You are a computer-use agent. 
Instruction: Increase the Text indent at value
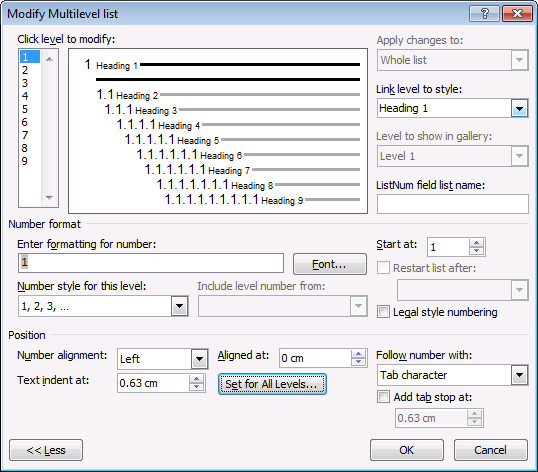tap(197, 379)
